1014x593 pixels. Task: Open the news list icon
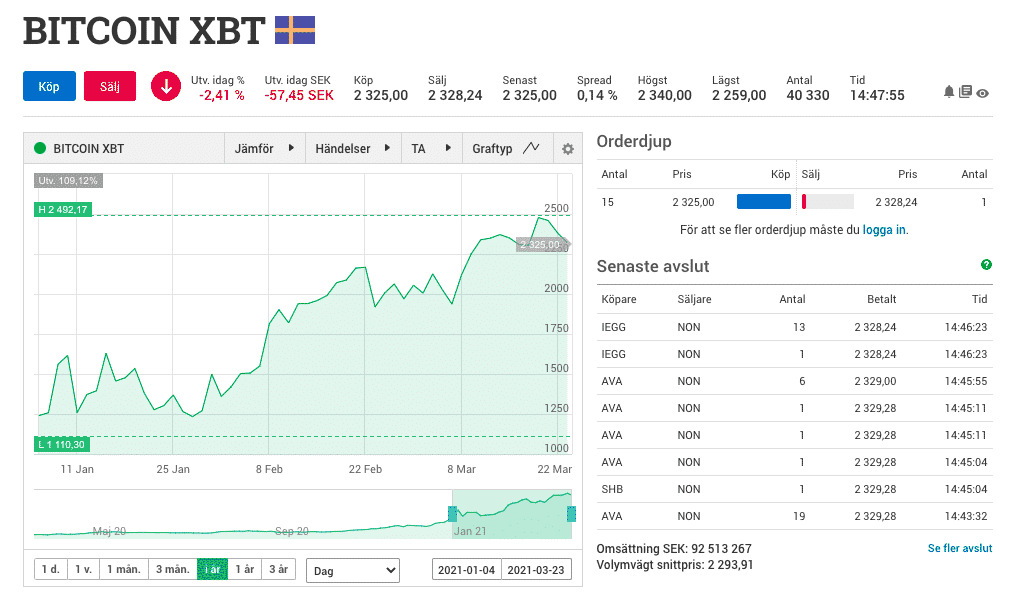click(965, 92)
